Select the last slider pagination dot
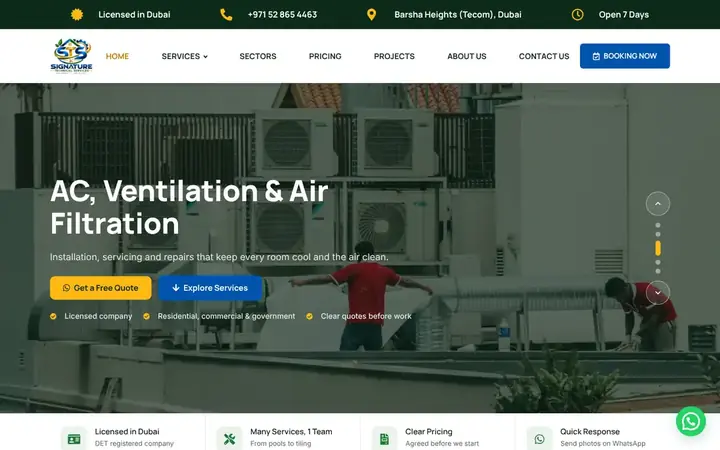The height and width of the screenshot is (450, 720). coord(658,271)
